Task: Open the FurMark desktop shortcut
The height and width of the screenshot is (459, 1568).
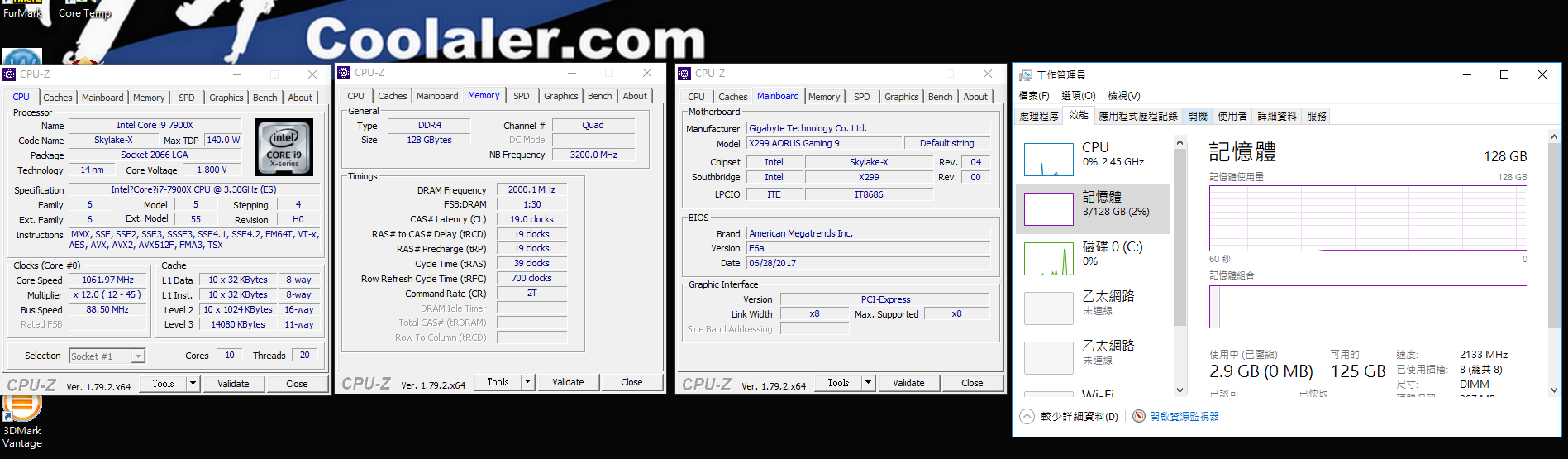Action: [x=21, y=10]
